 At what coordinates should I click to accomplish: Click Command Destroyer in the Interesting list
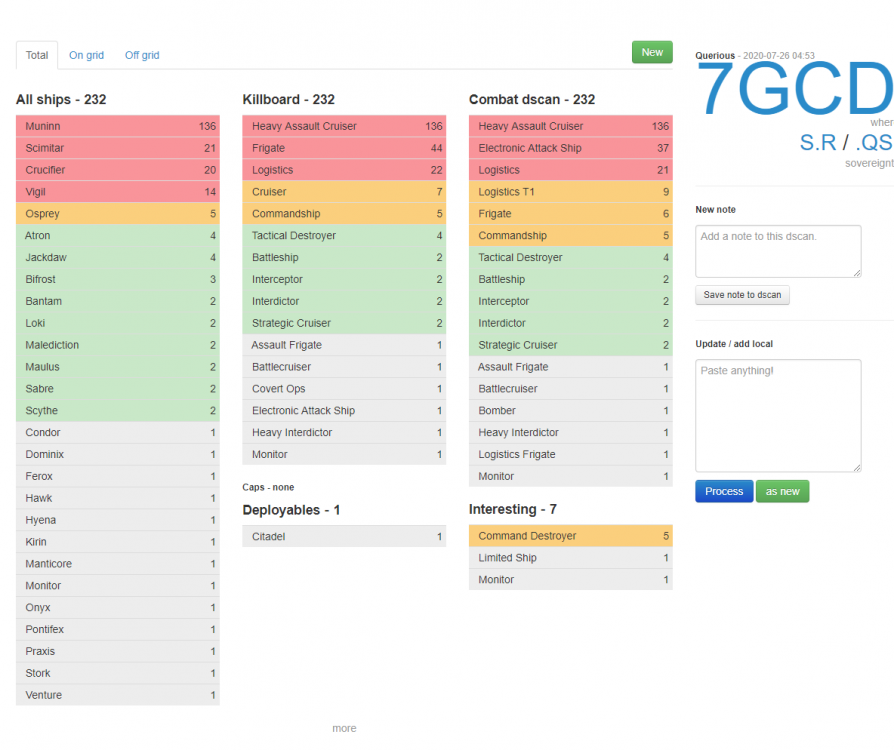pyautogui.click(x=570, y=536)
